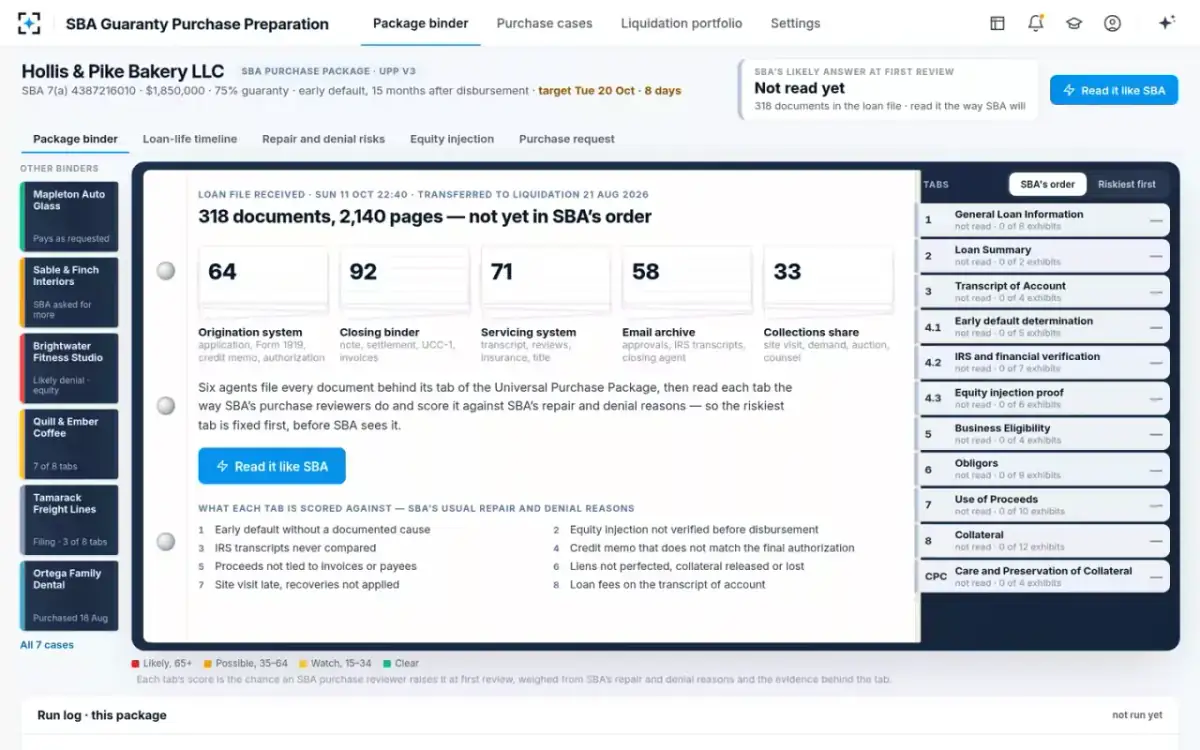Open the Ortega Family Dental binder
The width and height of the screenshot is (1200, 750).
pyautogui.click(x=69, y=596)
